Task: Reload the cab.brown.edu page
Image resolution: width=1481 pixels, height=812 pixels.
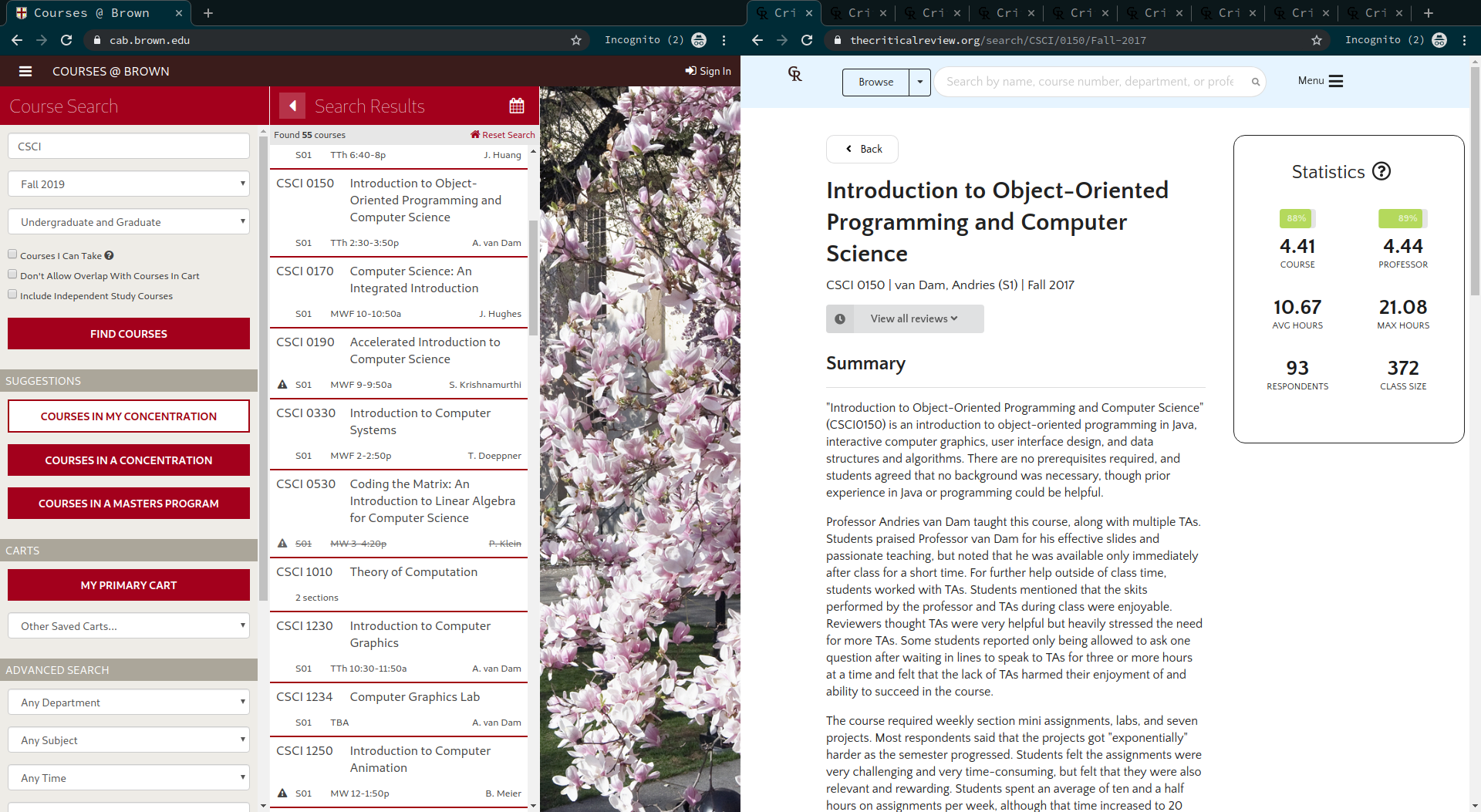Action: pyautogui.click(x=66, y=40)
